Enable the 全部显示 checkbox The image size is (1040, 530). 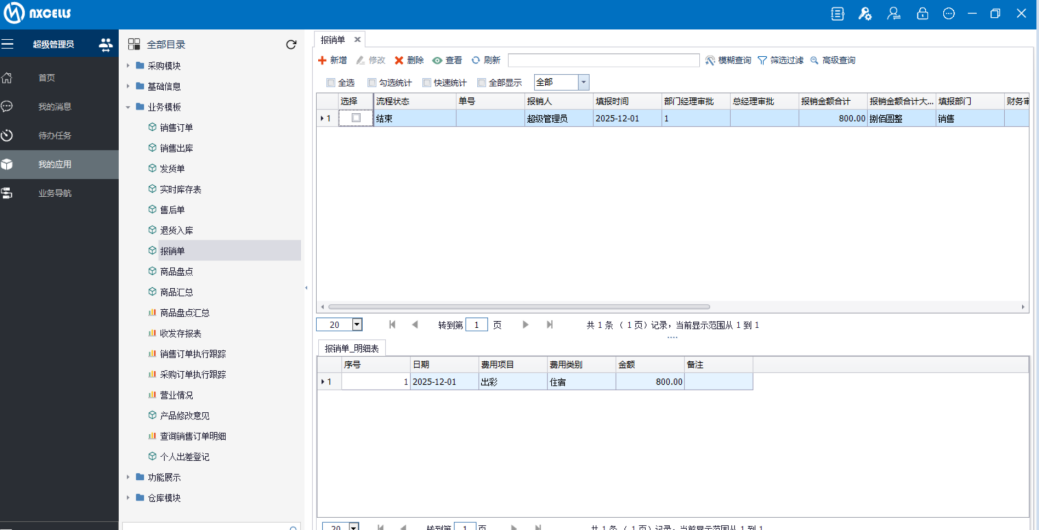tap(481, 83)
